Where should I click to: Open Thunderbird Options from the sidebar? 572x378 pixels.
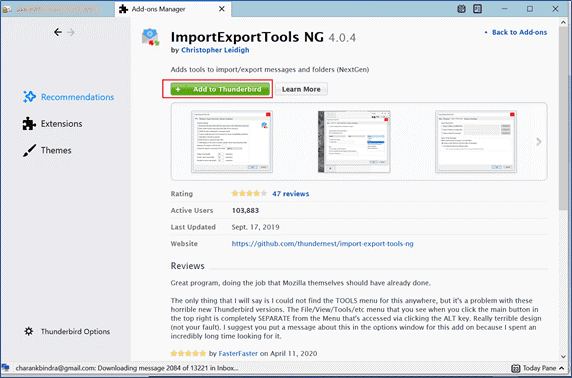pos(67,331)
